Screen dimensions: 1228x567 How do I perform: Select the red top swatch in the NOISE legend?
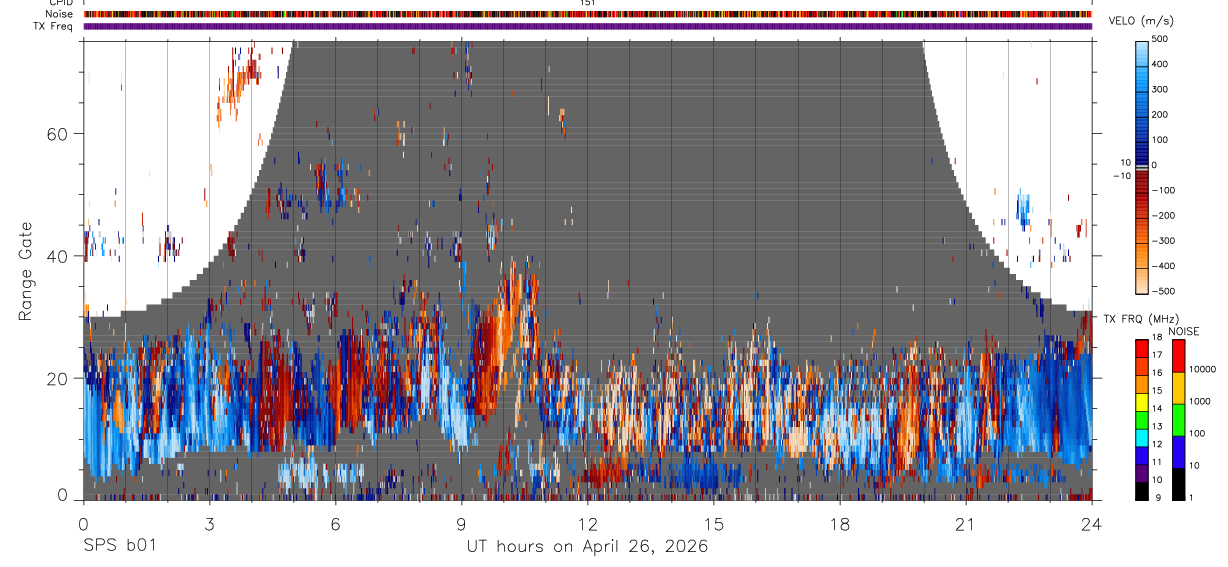click(1178, 356)
